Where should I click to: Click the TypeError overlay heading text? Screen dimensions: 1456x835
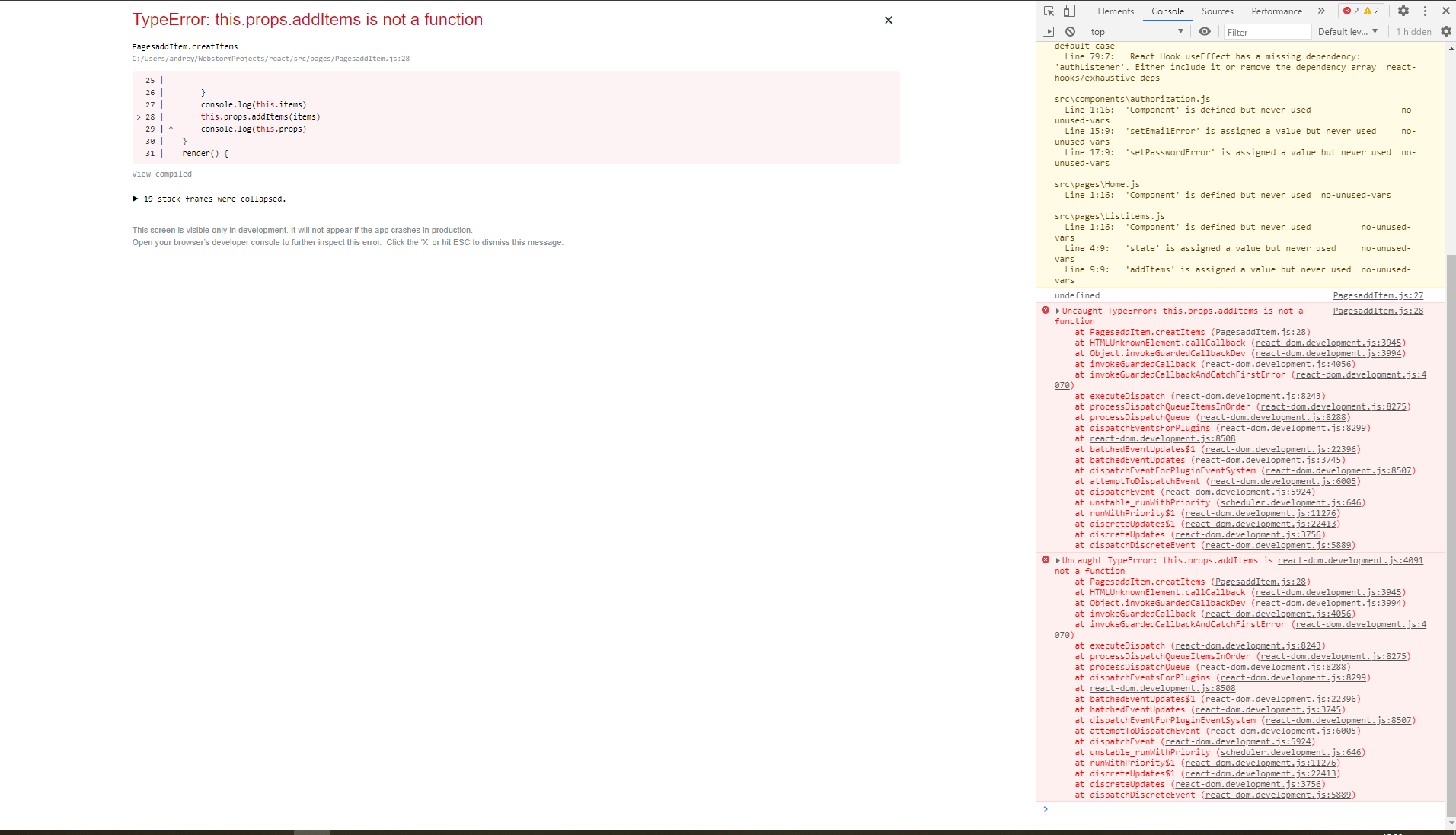(307, 20)
